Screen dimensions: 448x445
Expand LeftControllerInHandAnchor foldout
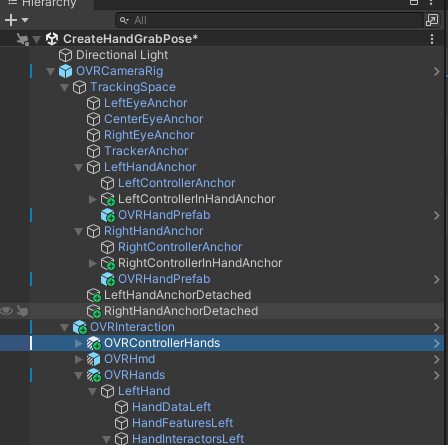93,199
